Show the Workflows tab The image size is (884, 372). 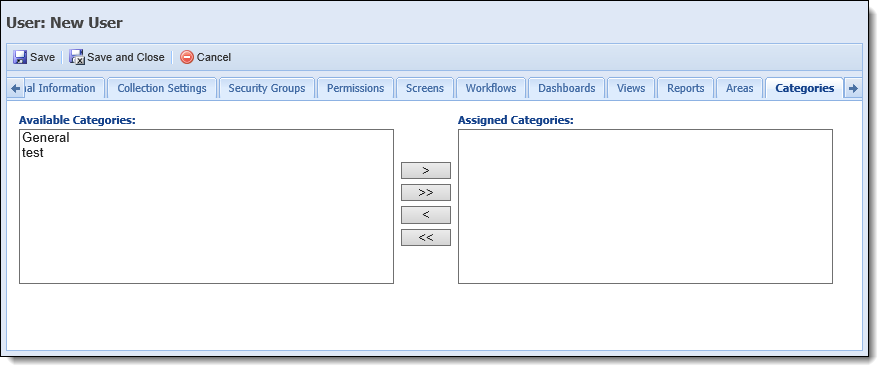point(491,88)
